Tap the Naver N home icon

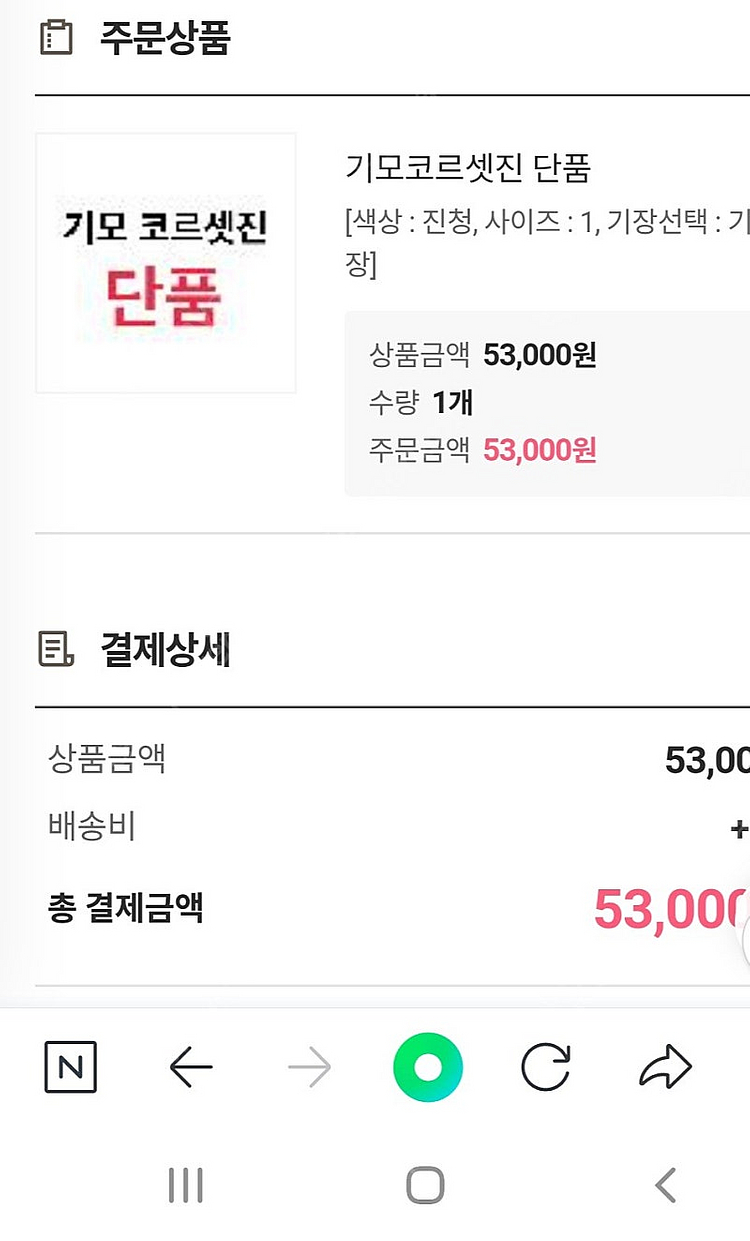pyautogui.click(x=70, y=1067)
